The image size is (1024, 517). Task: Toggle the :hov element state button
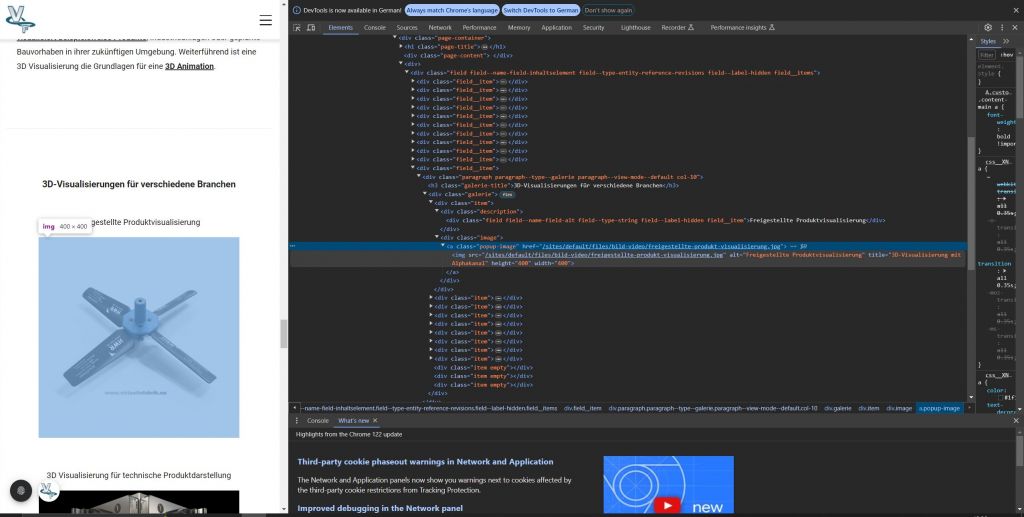tap(1007, 55)
